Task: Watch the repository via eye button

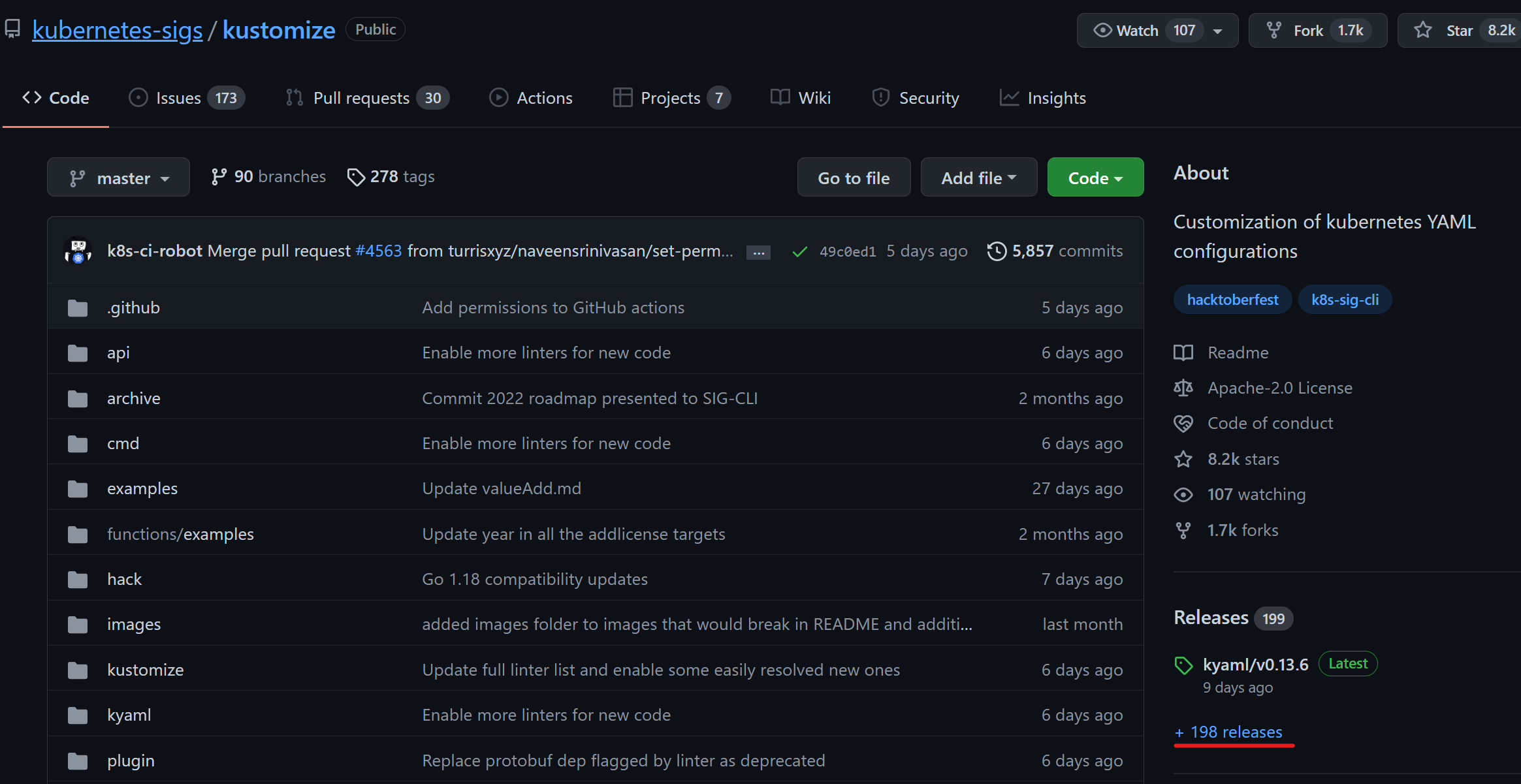Action: coord(1127,31)
